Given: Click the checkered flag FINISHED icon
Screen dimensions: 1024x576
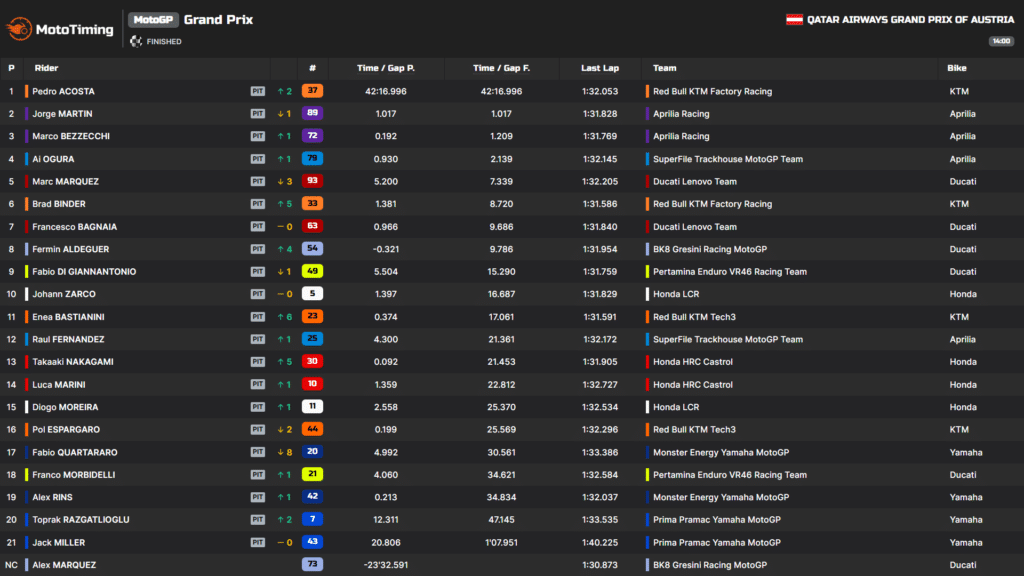Looking at the screenshot, I should pyautogui.click(x=136, y=41).
